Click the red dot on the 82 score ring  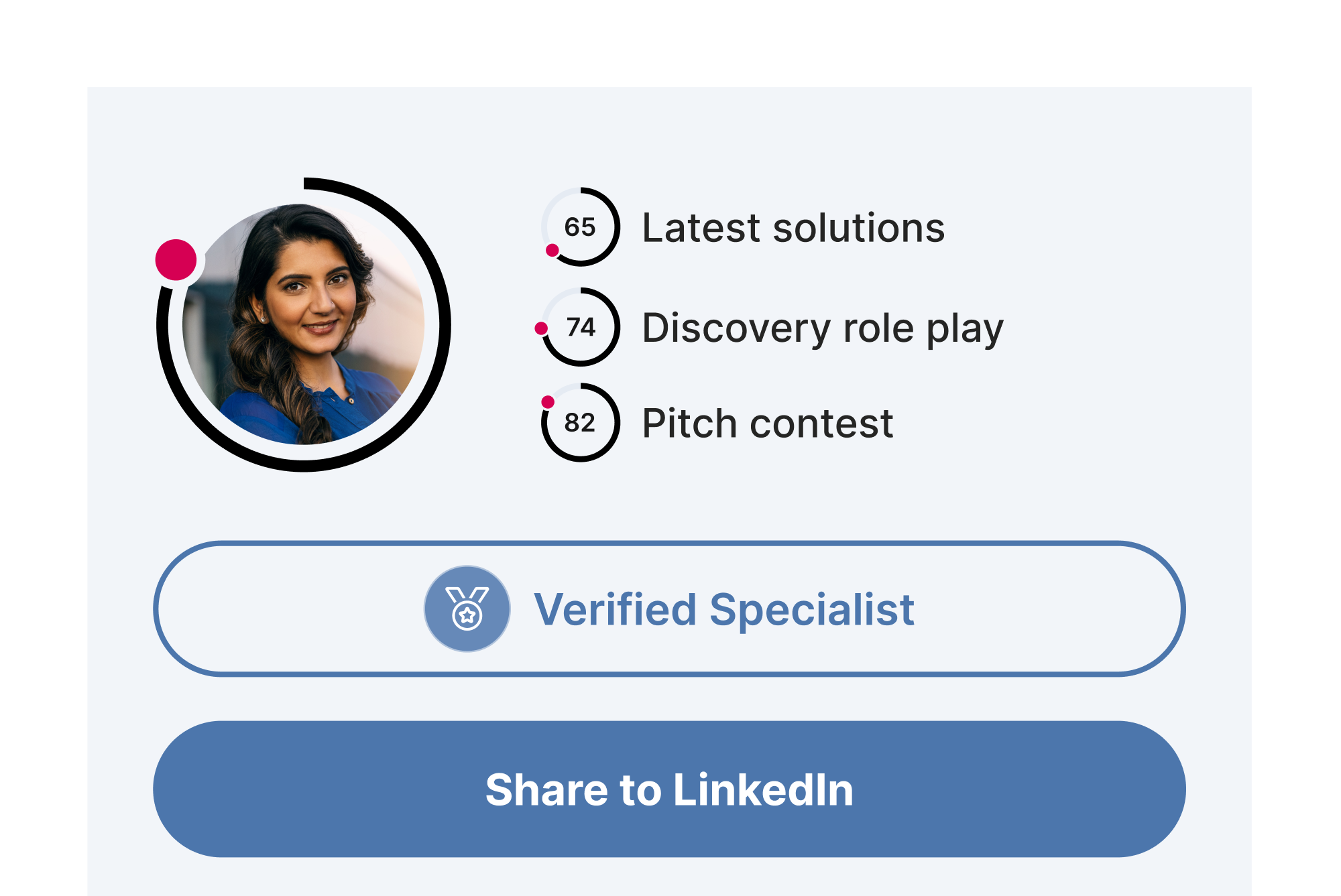tap(548, 402)
